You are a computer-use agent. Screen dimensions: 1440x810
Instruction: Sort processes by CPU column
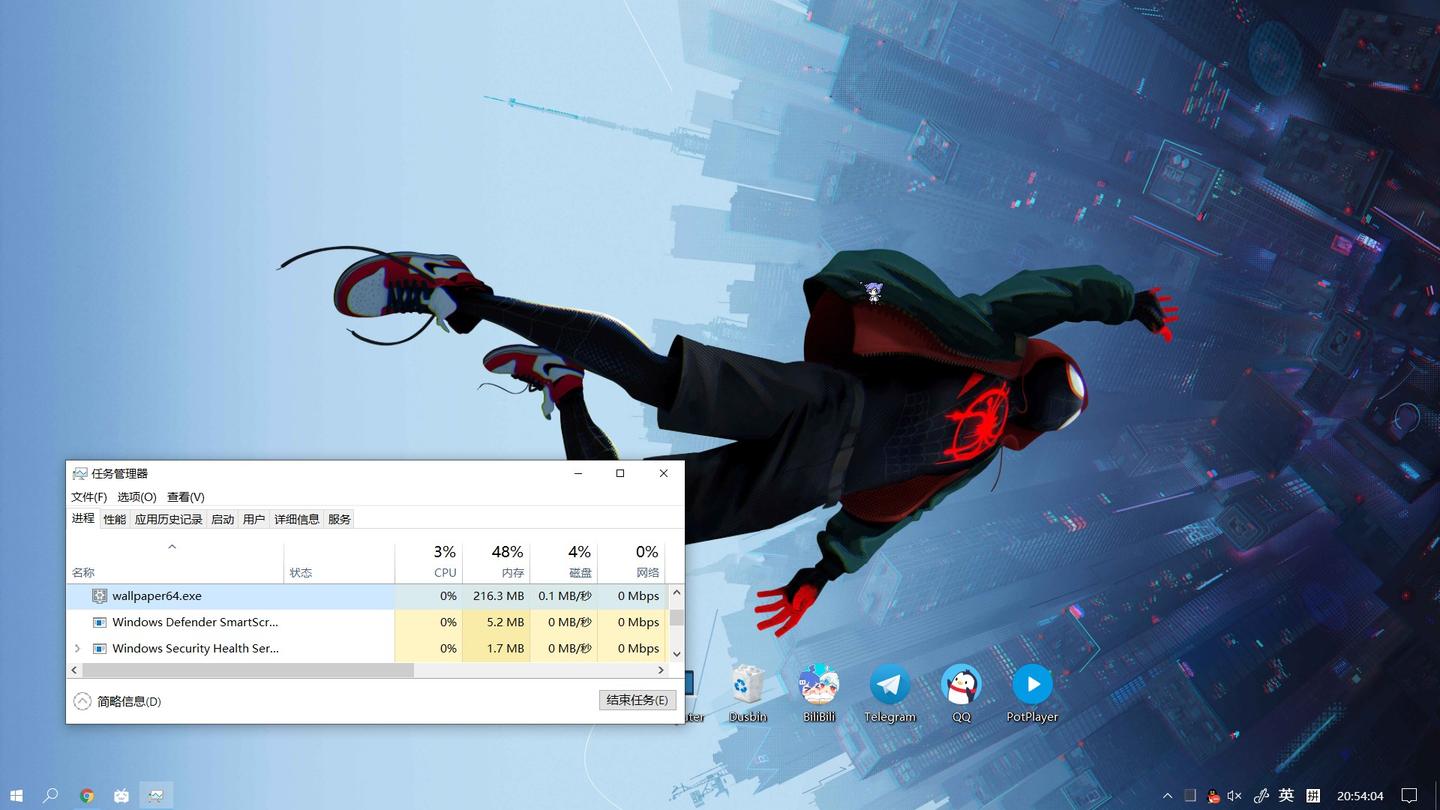428,562
